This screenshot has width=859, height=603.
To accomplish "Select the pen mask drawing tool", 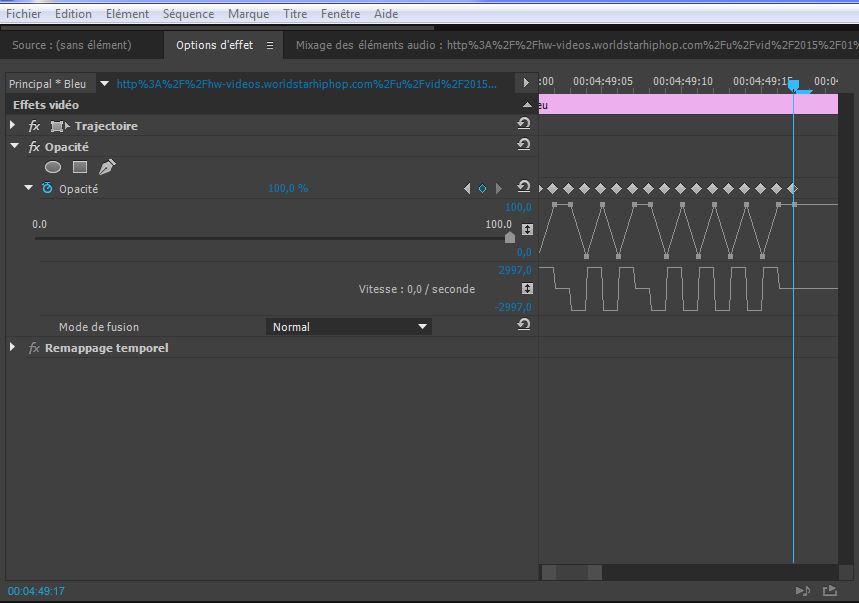I will (107, 167).
